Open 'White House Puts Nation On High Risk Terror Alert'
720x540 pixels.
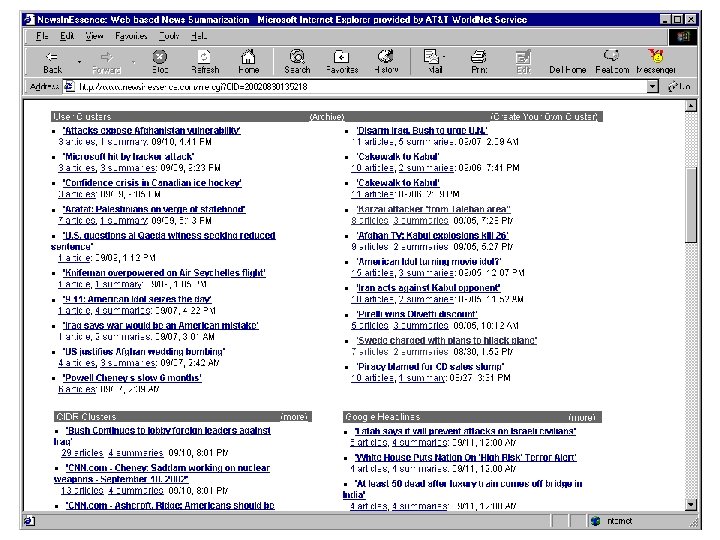(x=466, y=457)
